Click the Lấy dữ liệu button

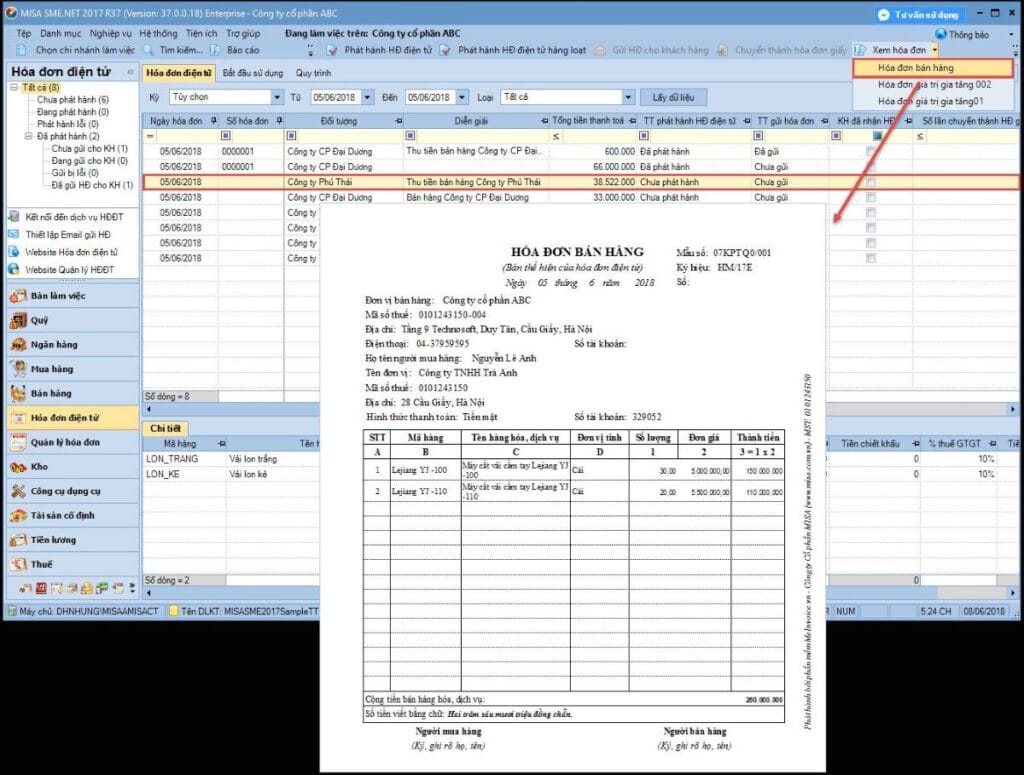click(x=673, y=97)
